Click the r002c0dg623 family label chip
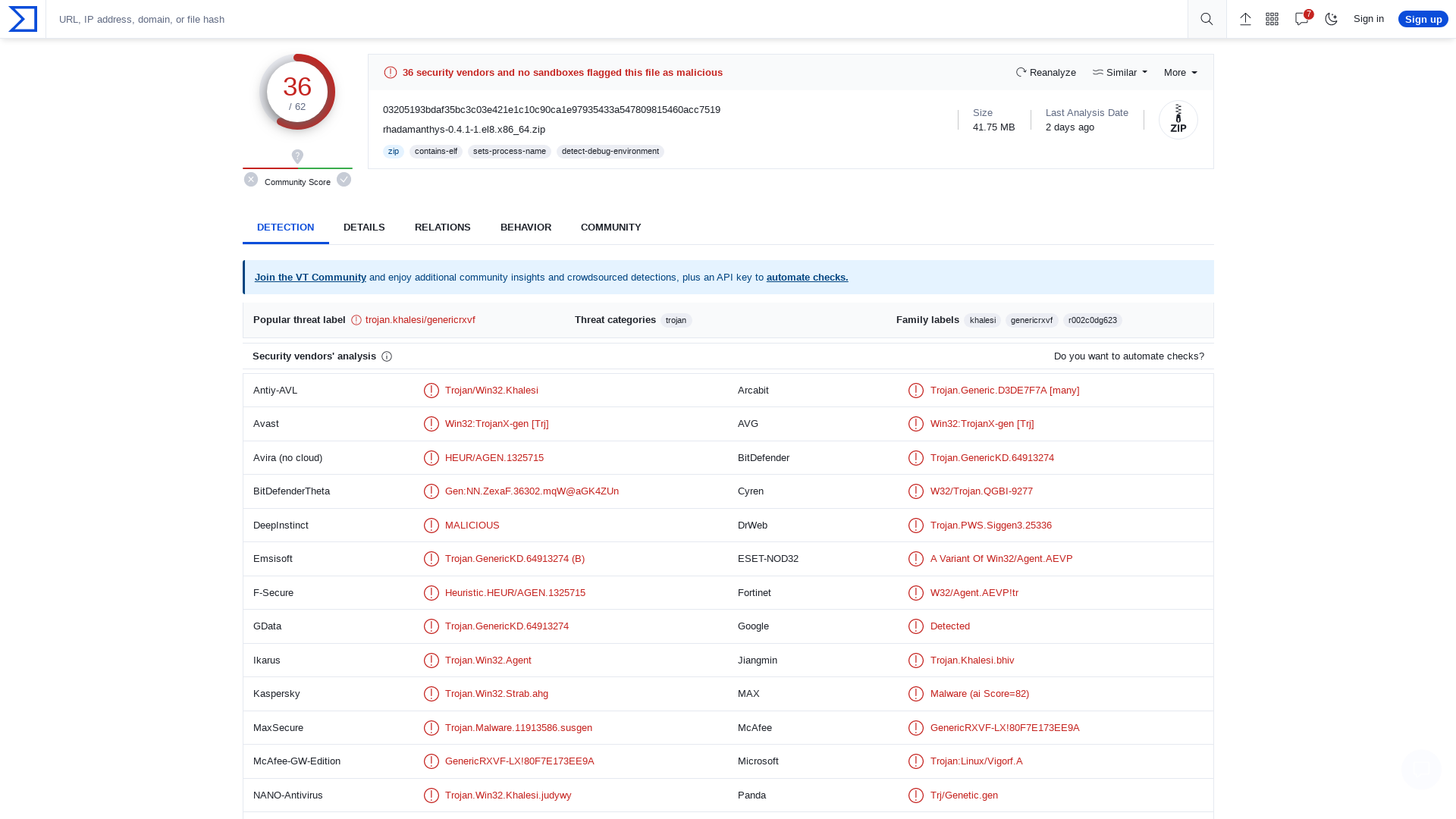This screenshot has width=1456, height=819. tap(1093, 321)
